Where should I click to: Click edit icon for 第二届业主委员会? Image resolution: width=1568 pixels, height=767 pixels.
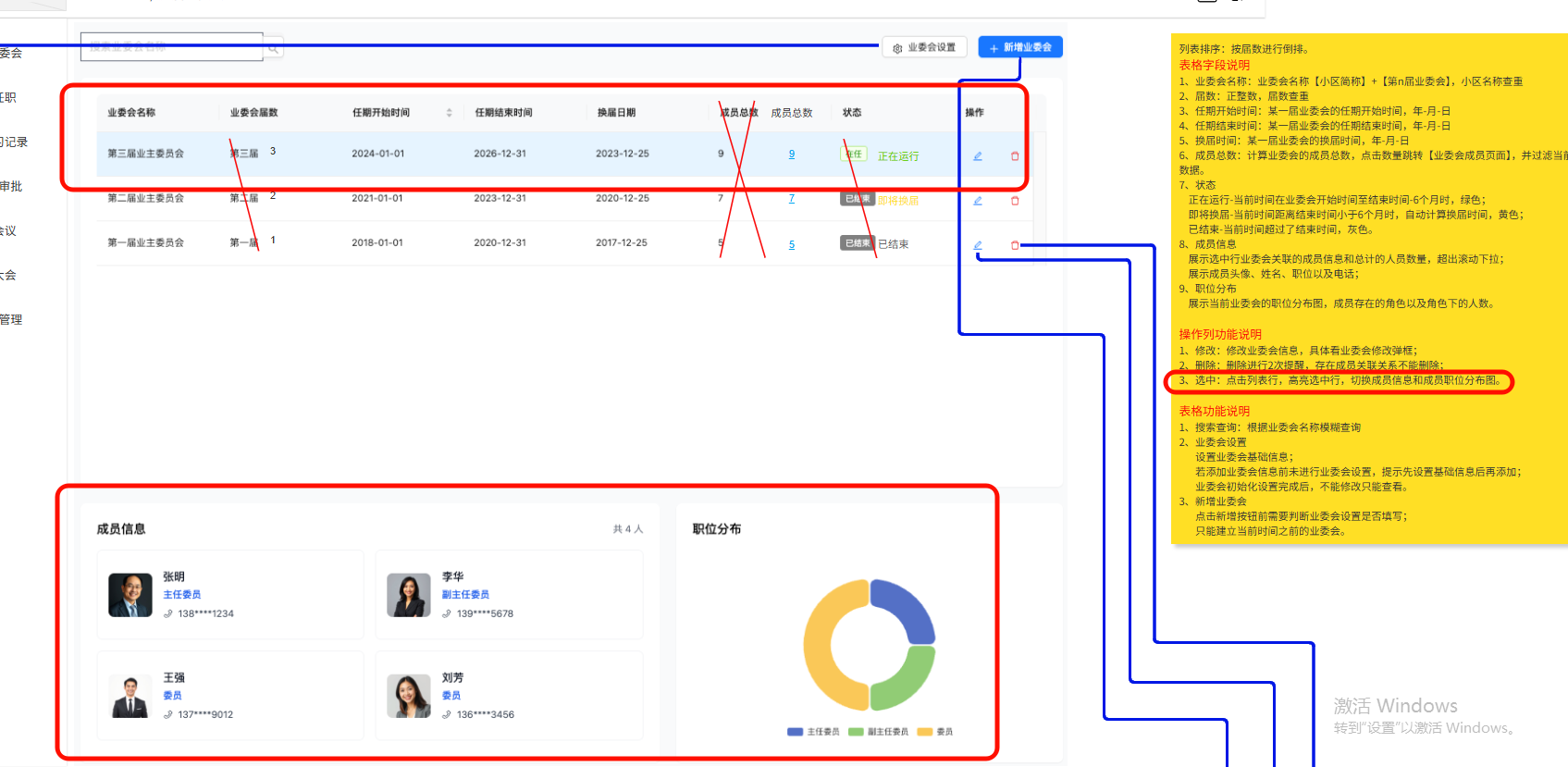pyautogui.click(x=977, y=201)
